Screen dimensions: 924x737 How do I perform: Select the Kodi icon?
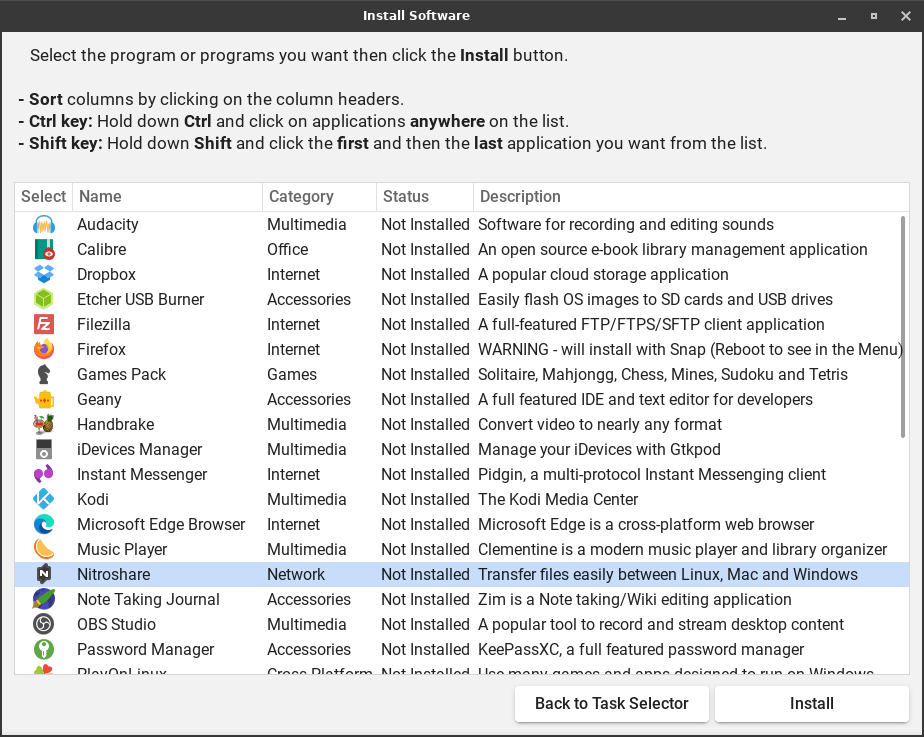[x=44, y=500]
